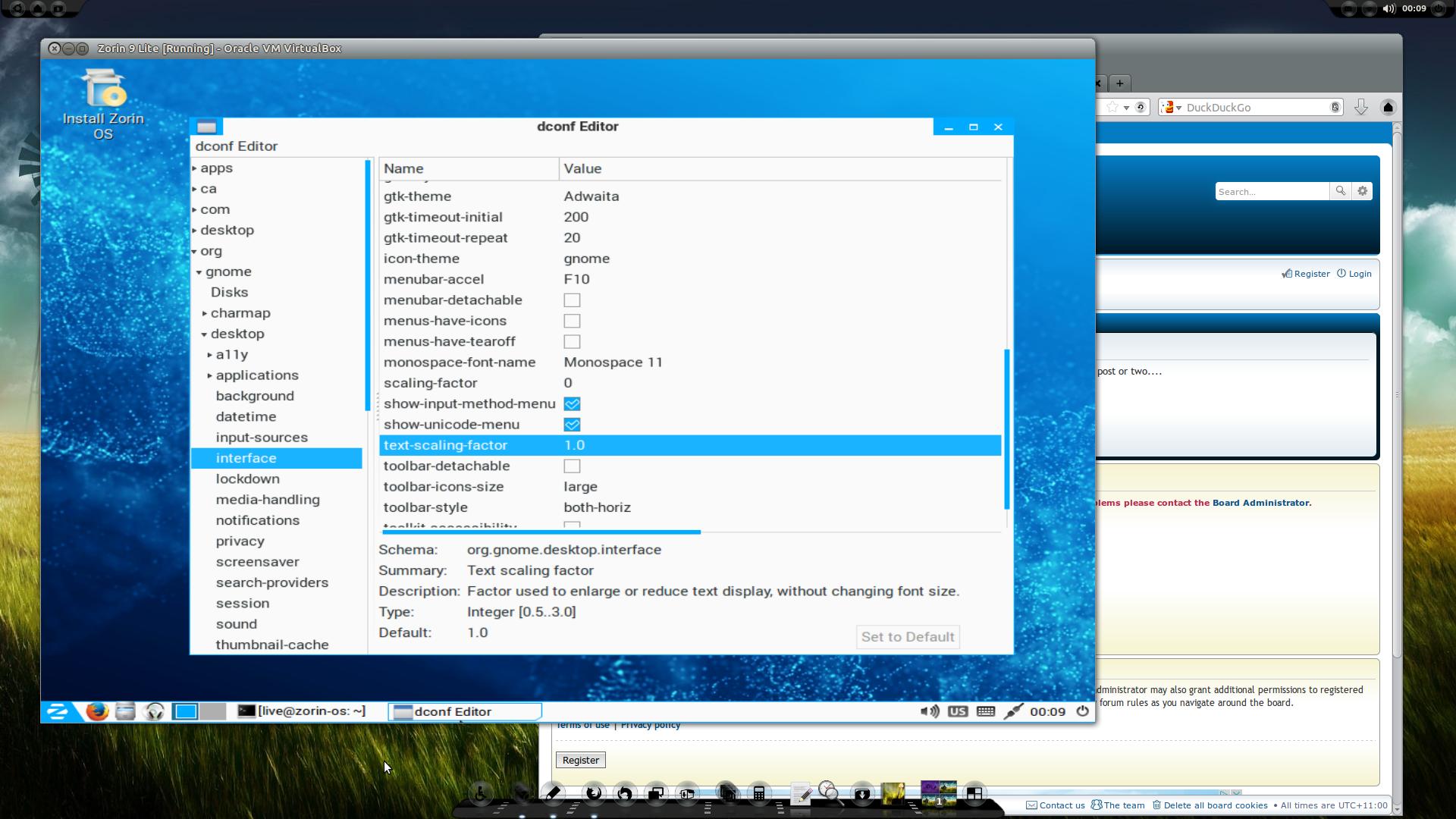Open the on-screen keyboard tray icon
The width and height of the screenshot is (1456, 819).
tap(985, 711)
